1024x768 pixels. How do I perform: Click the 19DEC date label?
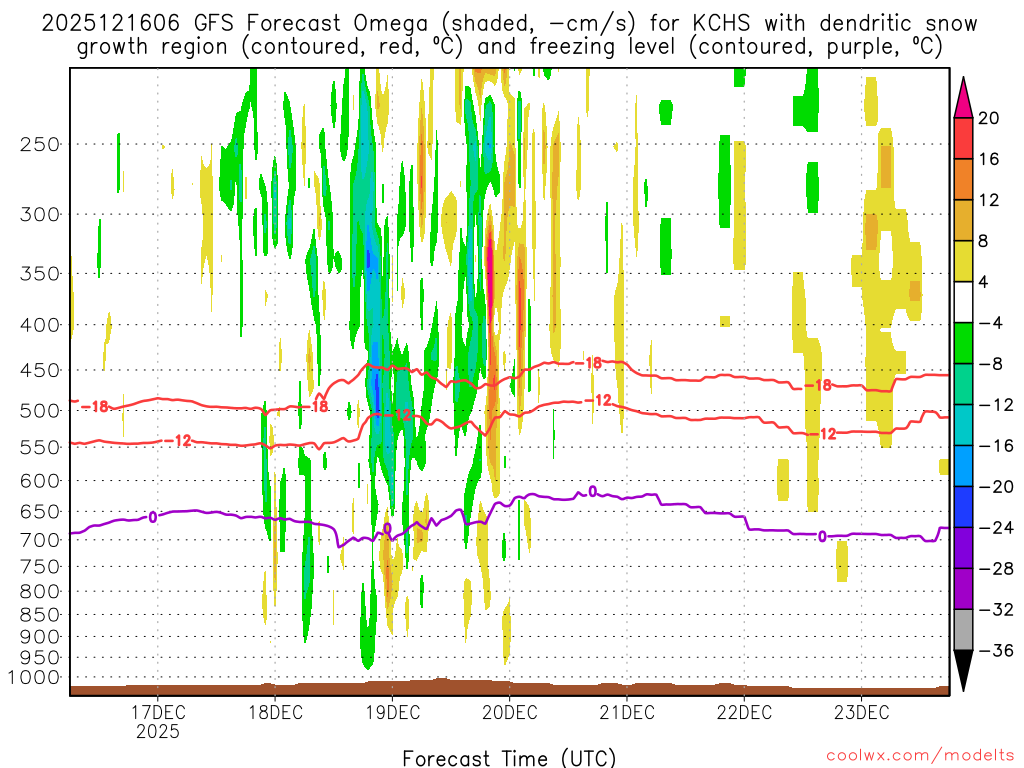pyautogui.click(x=392, y=712)
